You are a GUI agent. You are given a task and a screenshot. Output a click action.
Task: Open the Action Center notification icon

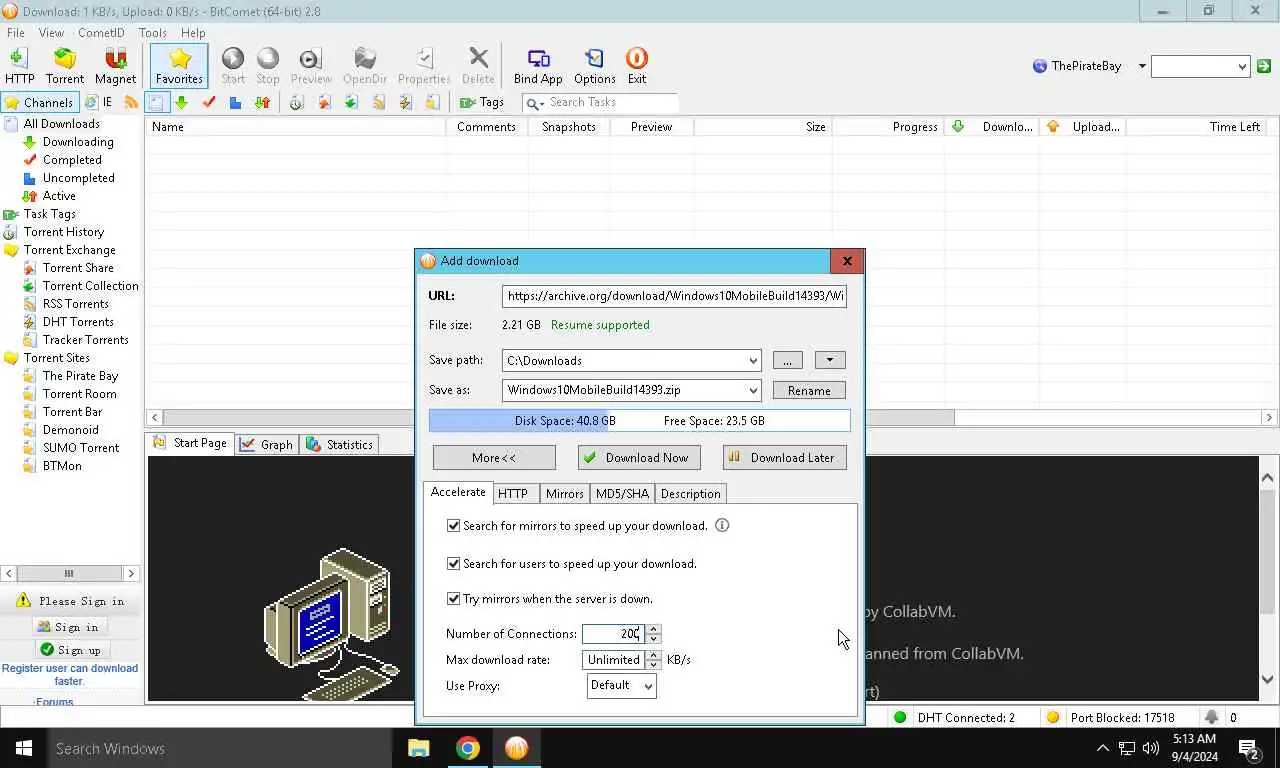[1248, 748]
